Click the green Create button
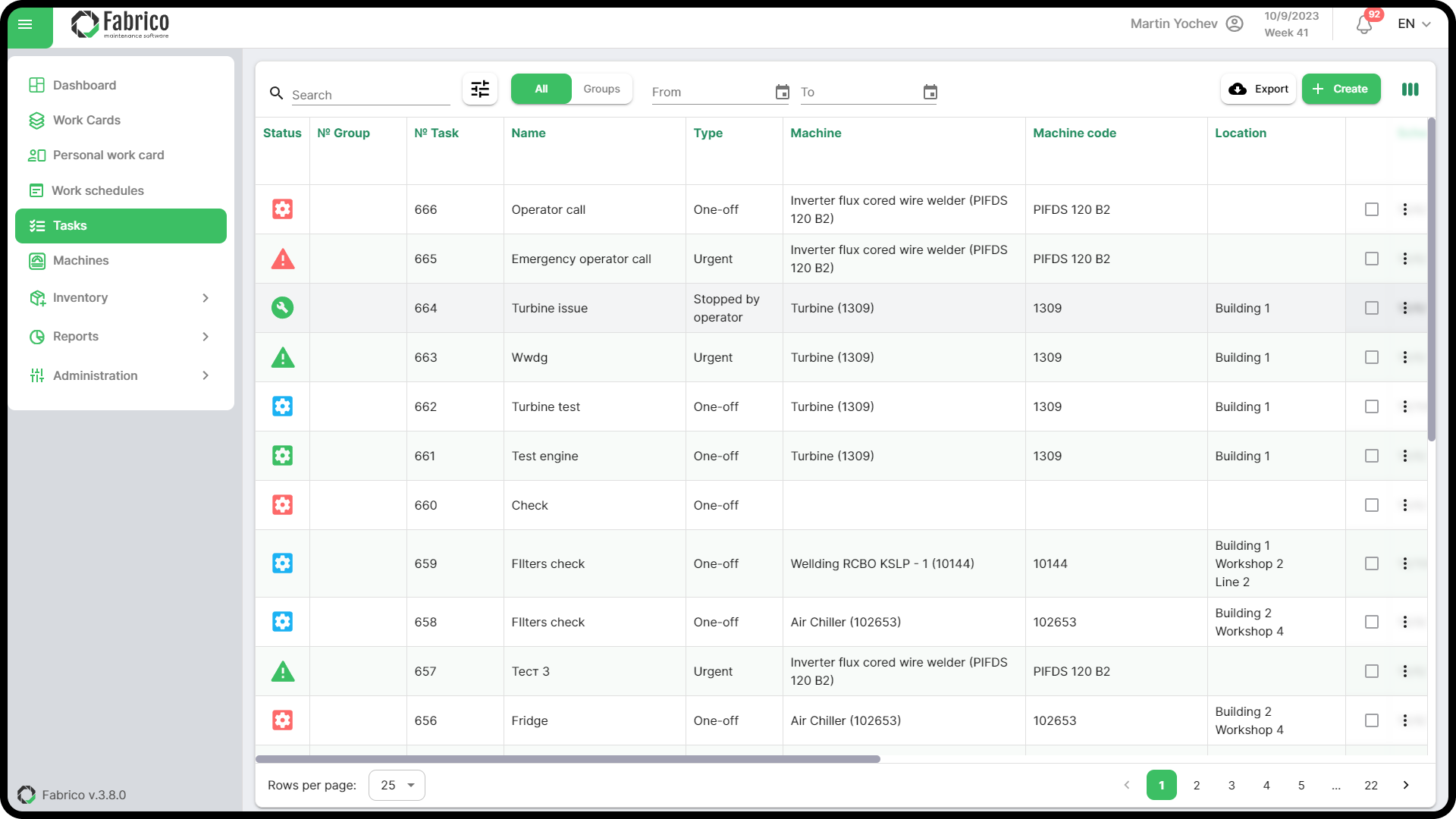Viewport: 1456px width, 819px height. [x=1341, y=89]
